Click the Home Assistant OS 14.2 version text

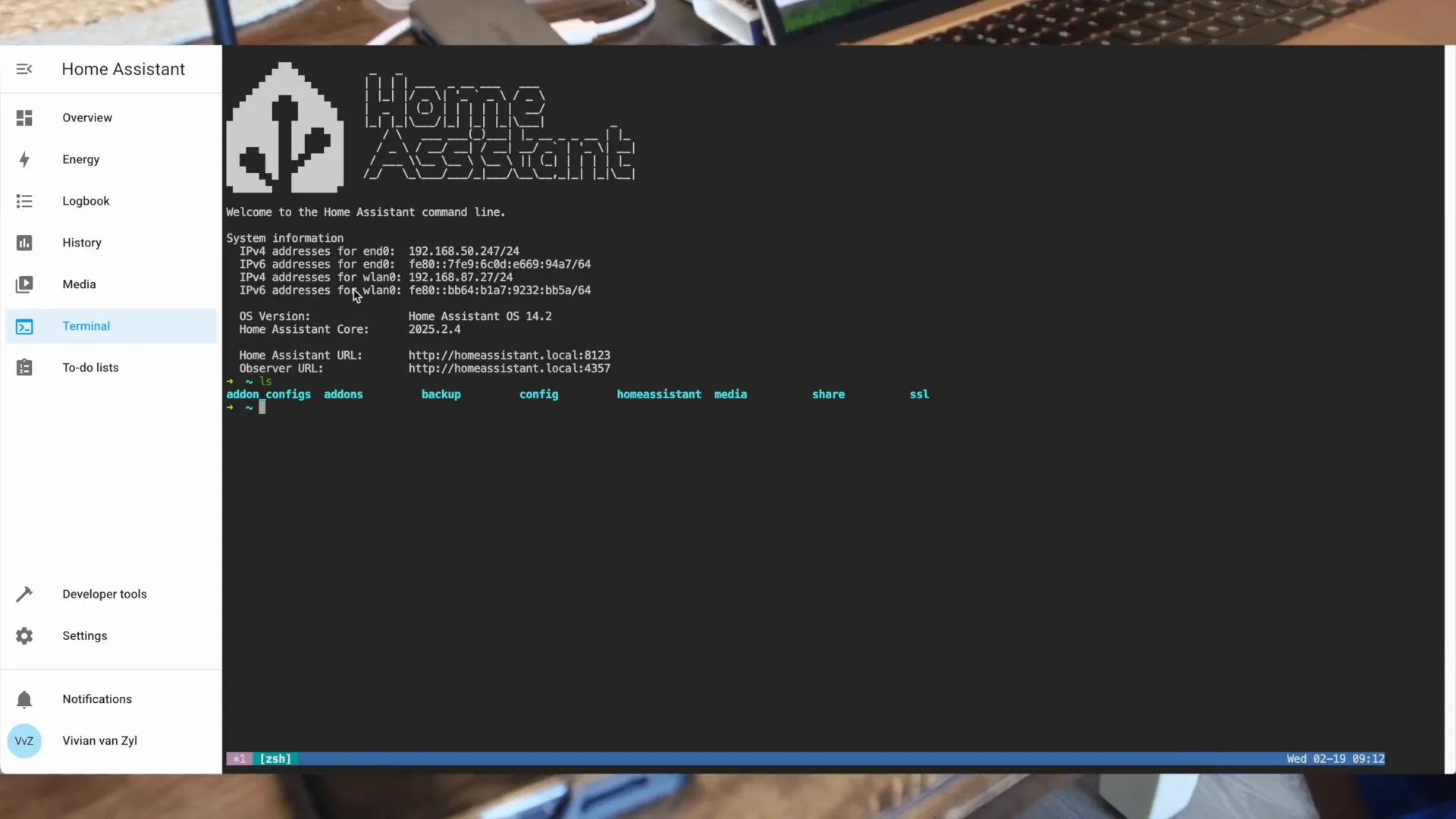pos(480,316)
